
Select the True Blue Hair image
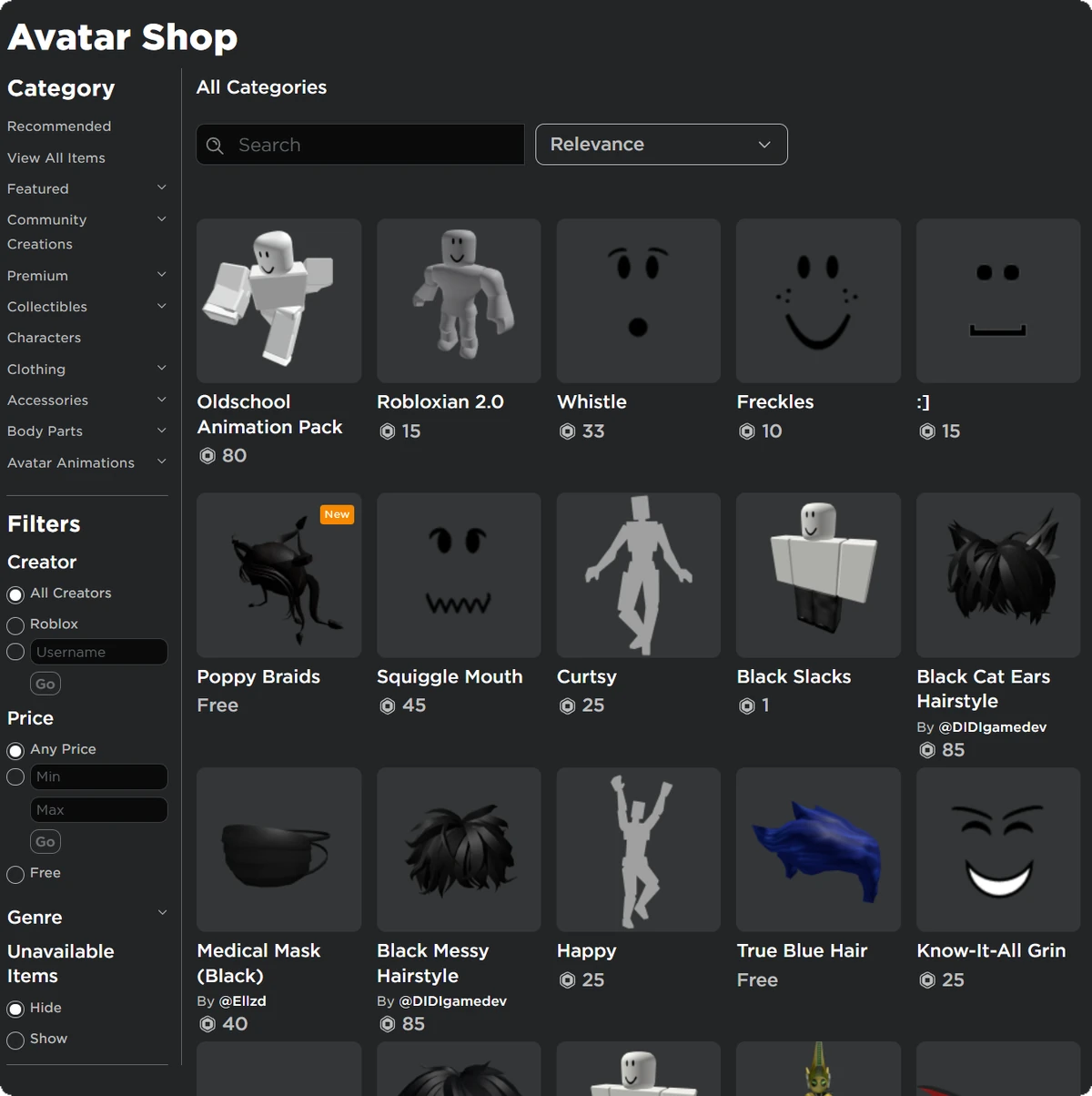pos(818,849)
